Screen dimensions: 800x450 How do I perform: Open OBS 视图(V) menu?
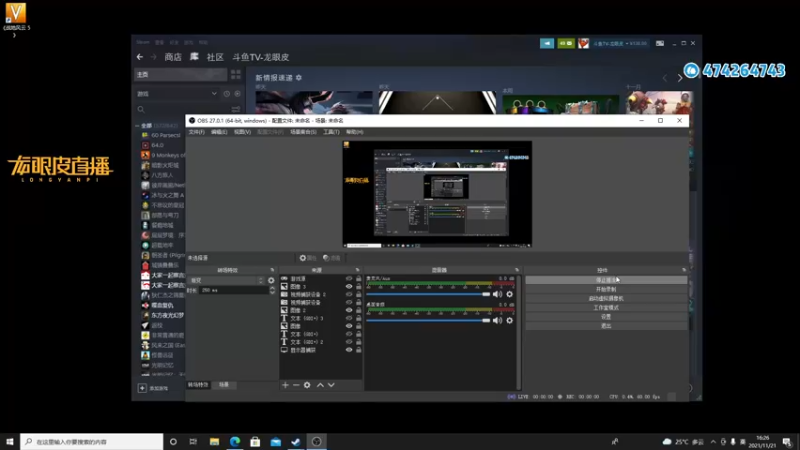click(x=242, y=132)
